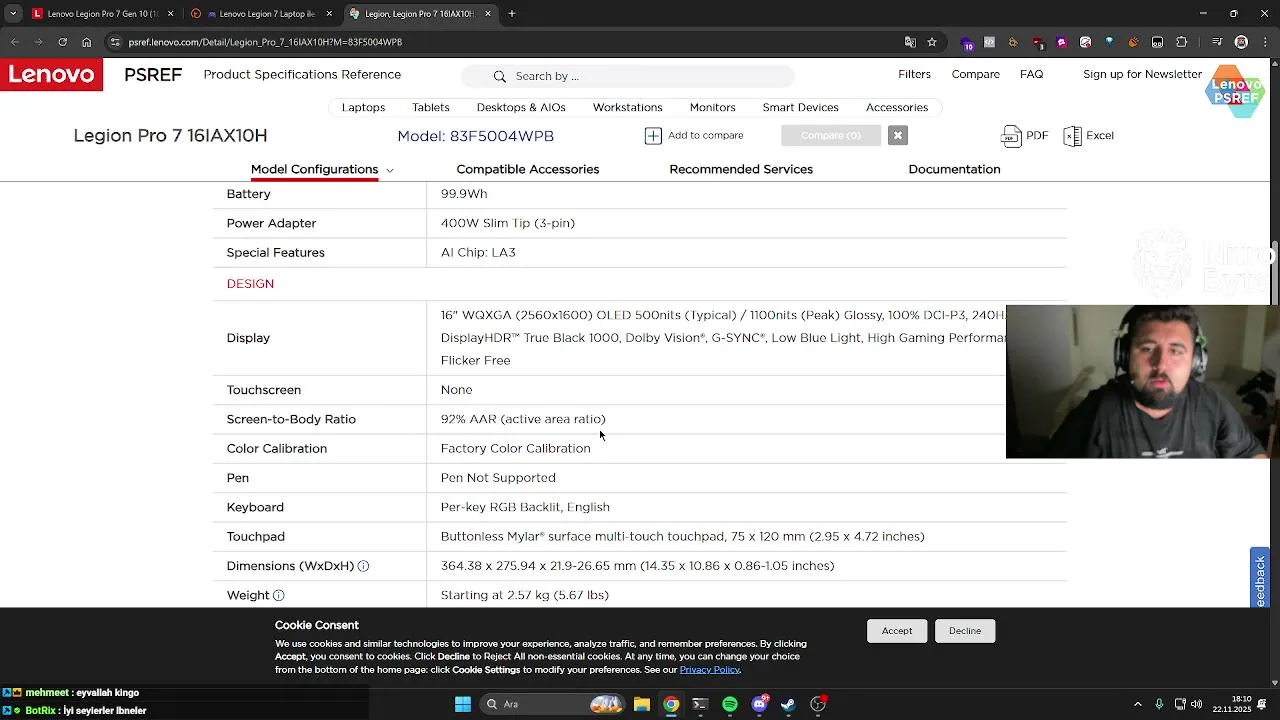The height and width of the screenshot is (720, 1280).
Task: Bookmark this page with the star icon
Action: click(x=932, y=42)
